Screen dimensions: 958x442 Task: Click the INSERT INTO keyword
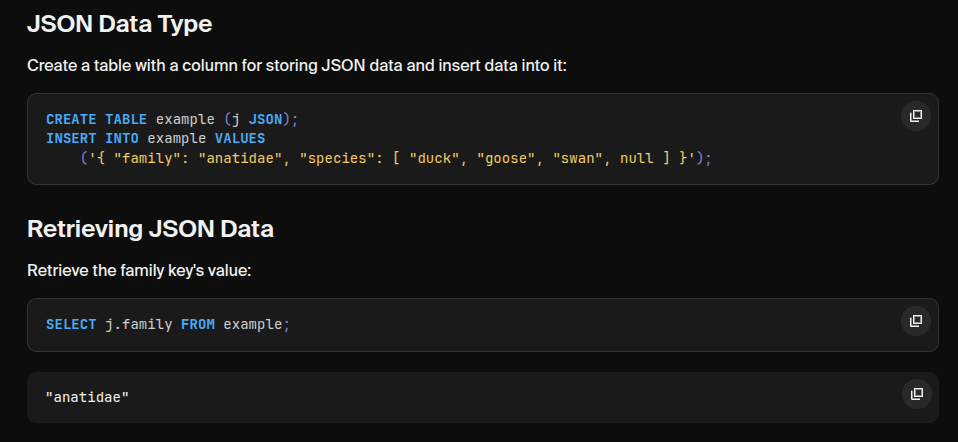(x=92, y=138)
